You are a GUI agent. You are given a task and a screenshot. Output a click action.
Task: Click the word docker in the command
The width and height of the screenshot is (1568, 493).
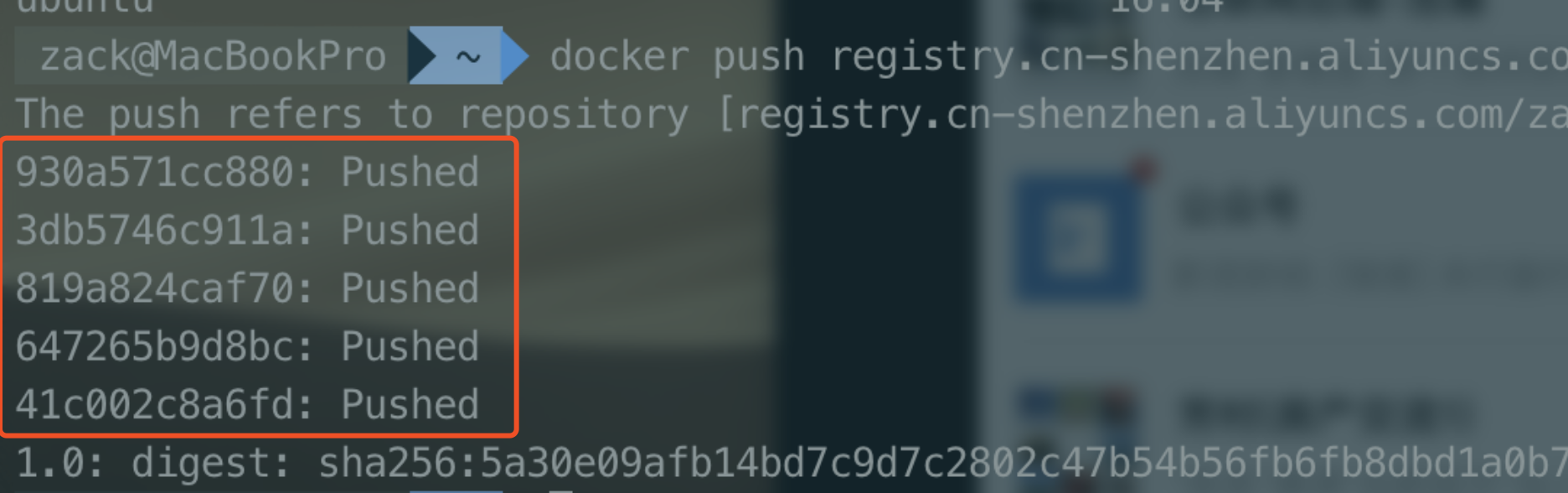(620, 57)
